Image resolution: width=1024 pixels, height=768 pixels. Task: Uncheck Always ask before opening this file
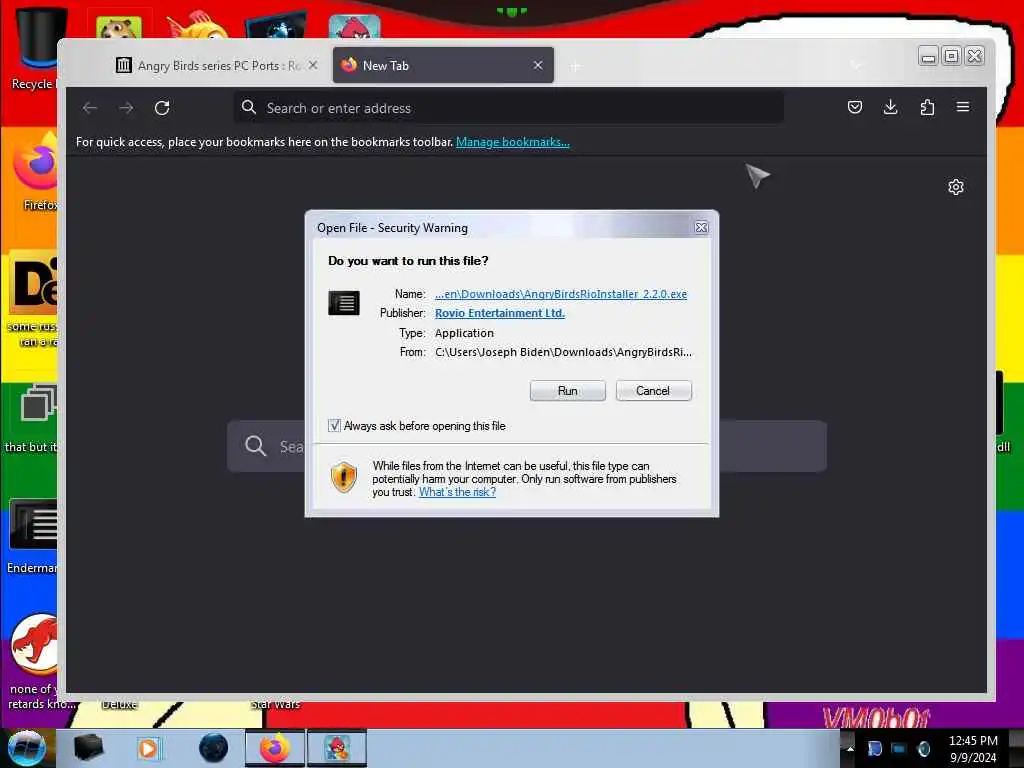click(334, 426)
